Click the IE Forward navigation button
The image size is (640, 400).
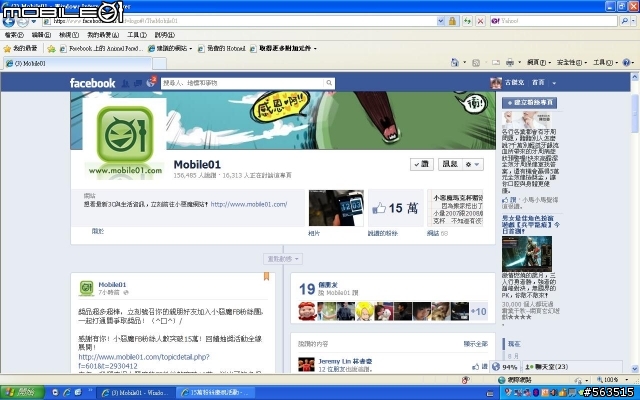click(23, 22)
